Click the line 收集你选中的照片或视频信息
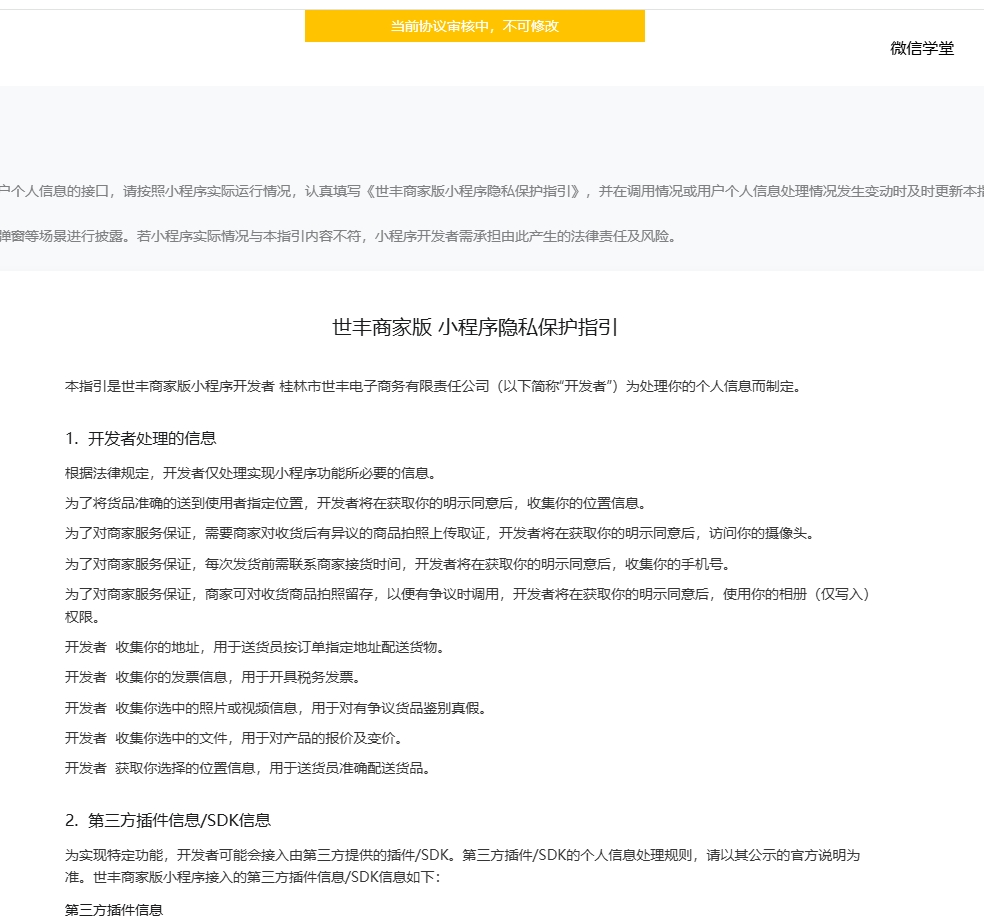984x916 pixels. coord(276,708)
